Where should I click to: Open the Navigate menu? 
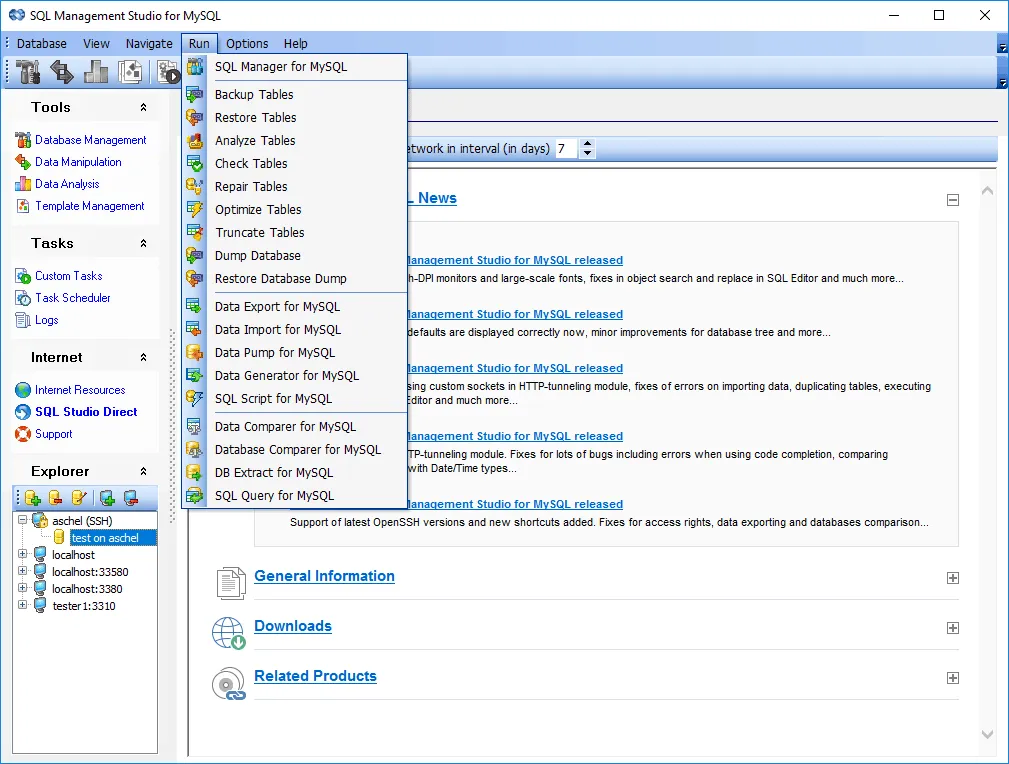149,43
